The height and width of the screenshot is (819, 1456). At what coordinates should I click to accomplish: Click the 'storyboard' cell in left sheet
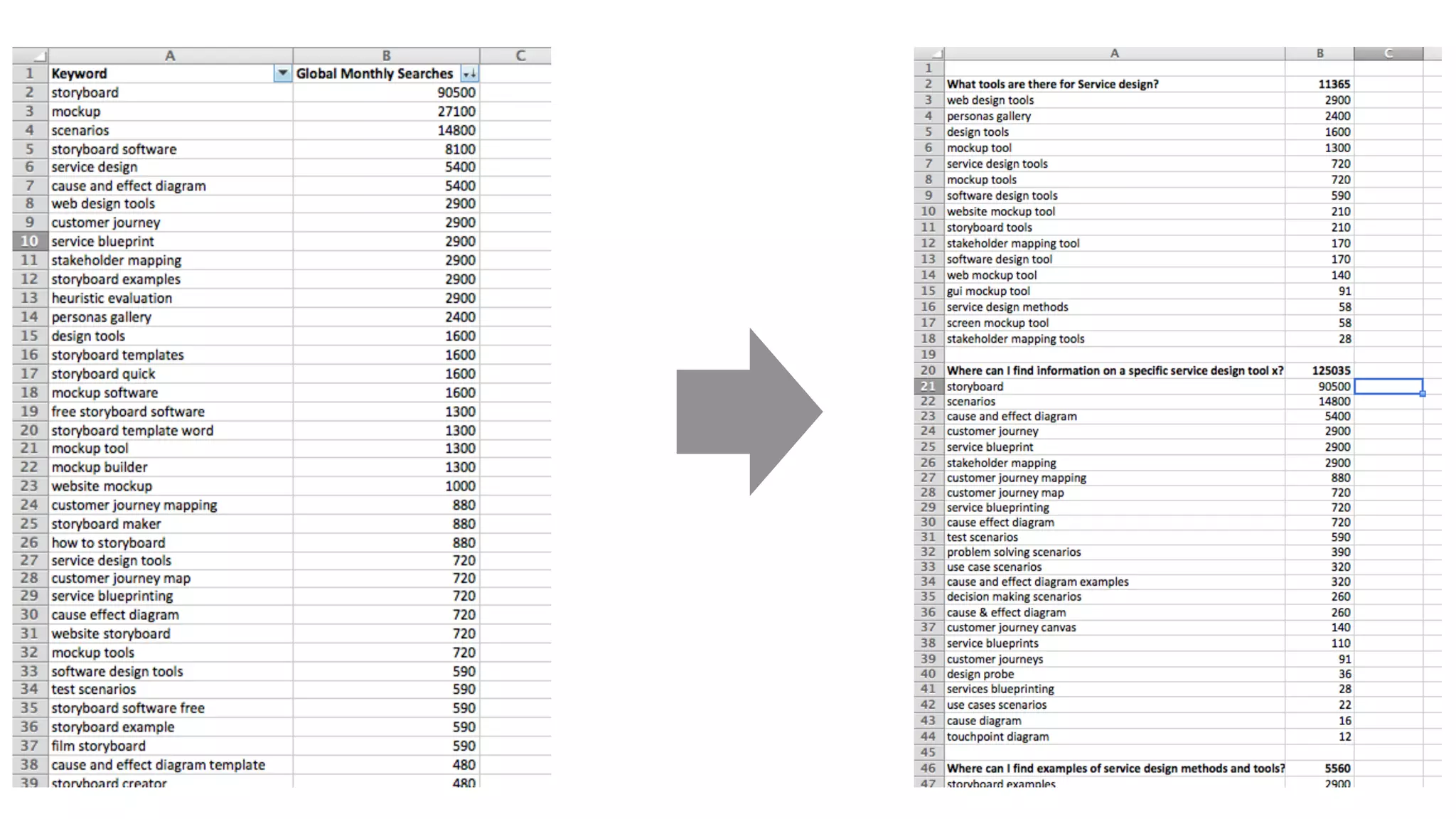point(85,92)
